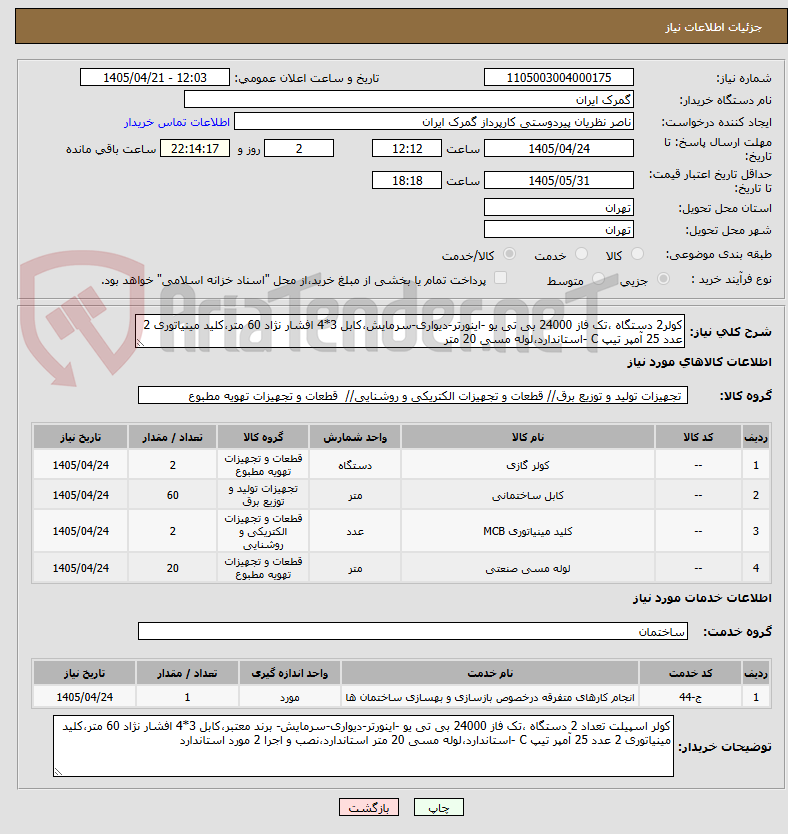Click the گروه خدمت field ساختمان
Viewport: 788px width, 834px height.
[413, 631]
